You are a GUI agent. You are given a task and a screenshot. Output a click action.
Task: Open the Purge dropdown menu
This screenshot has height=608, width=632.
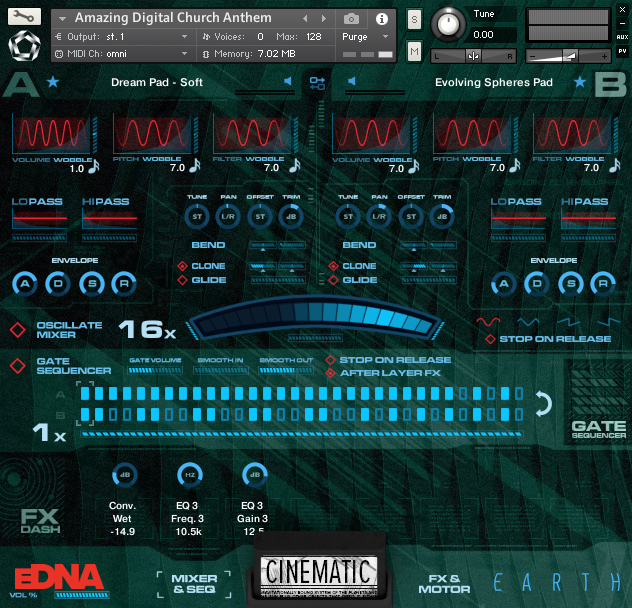pos(365,36)
